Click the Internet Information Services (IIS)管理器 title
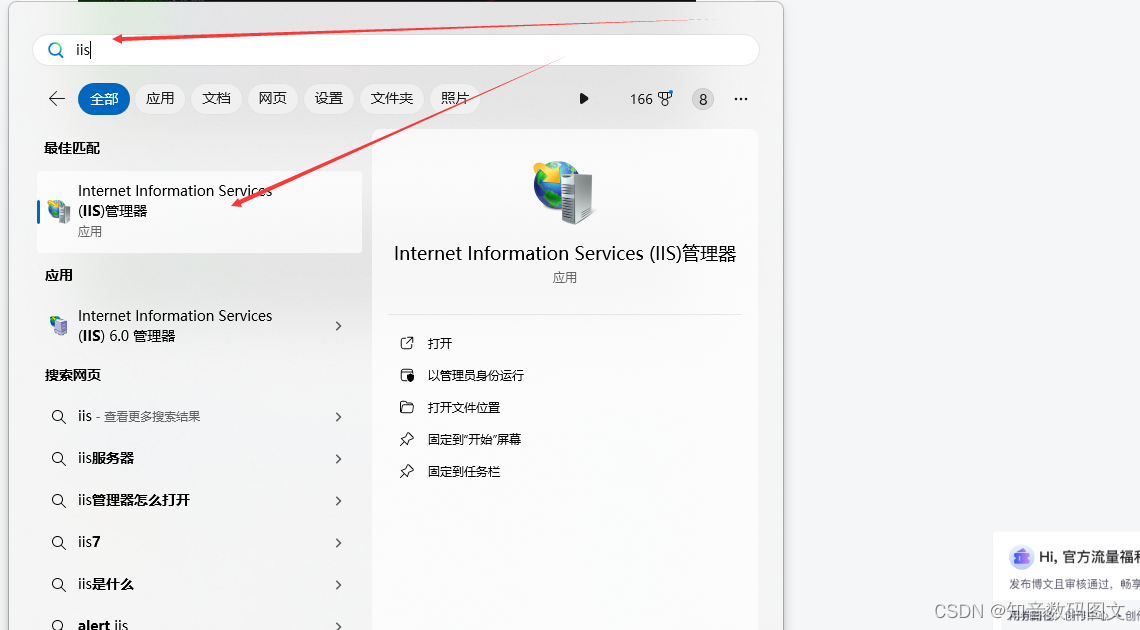The image size is (1140, 630). 565,254
